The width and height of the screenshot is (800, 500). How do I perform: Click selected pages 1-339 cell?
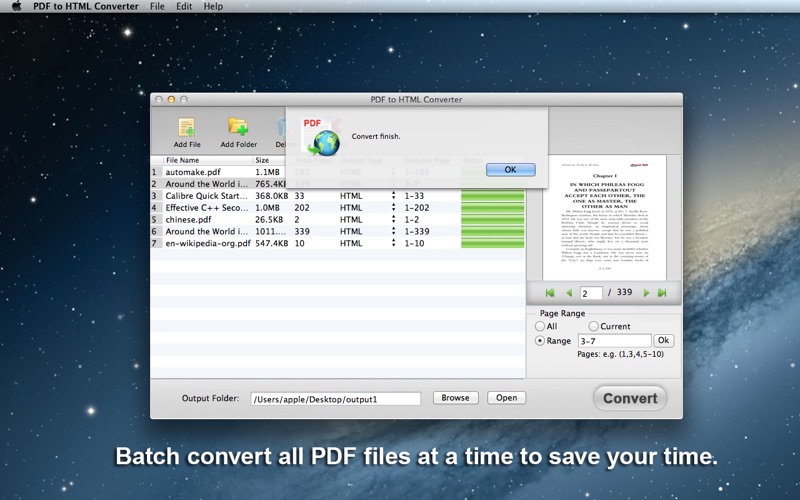click(x=417, y=231)
